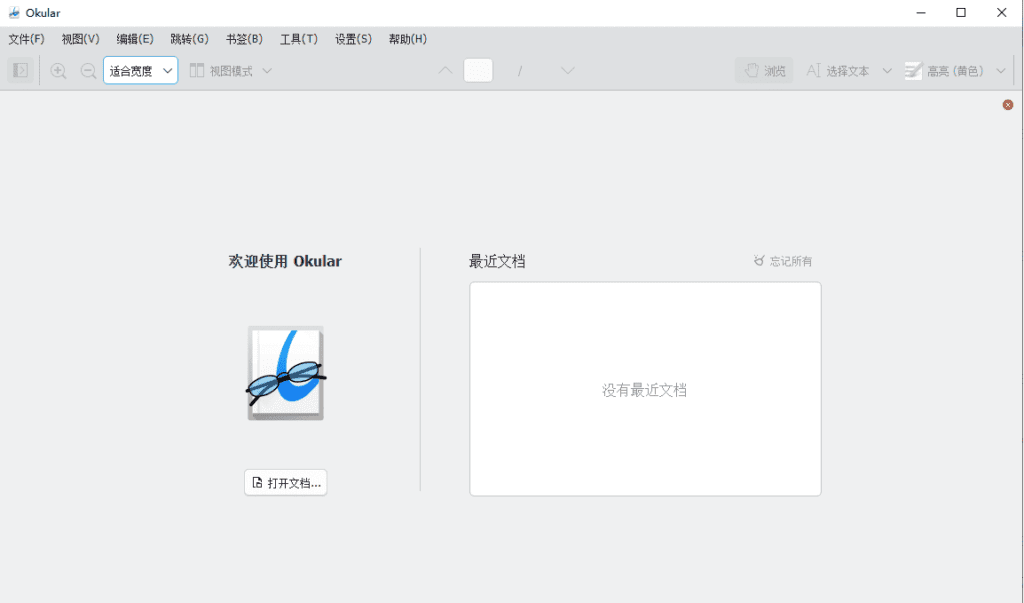1024x603 pixels.
Task: Open the 适合宽度 zoom combo box
Action: [140, 71]
